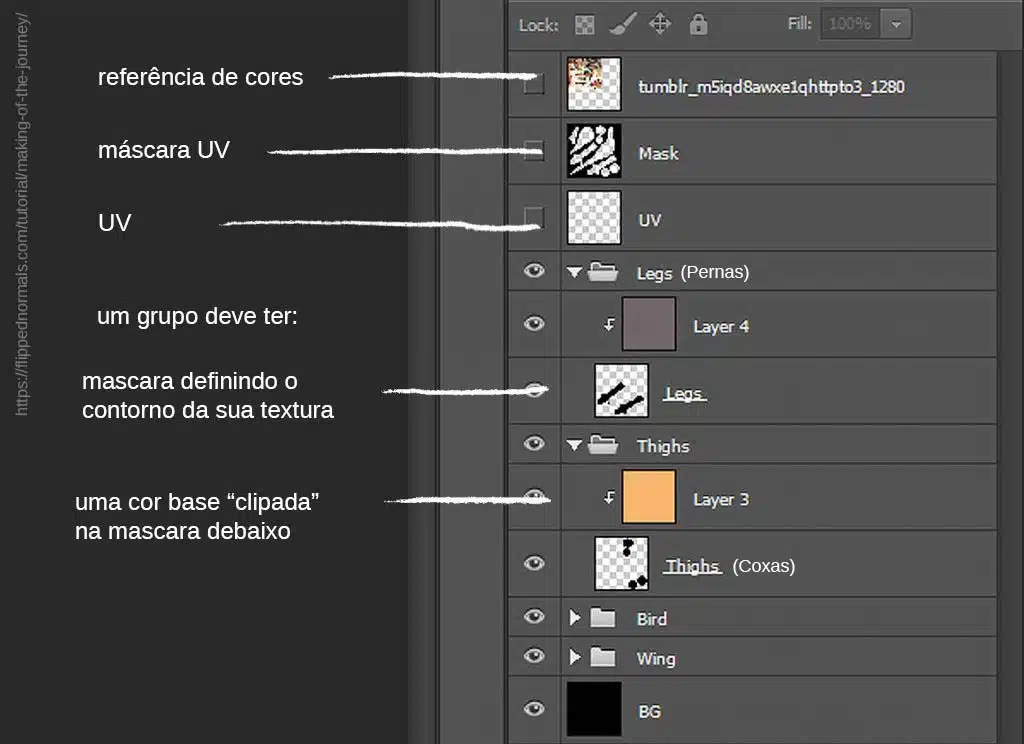Click the flippednormals.com tutorial URL
Screen dimensions: 1024x744
(24, 214)
